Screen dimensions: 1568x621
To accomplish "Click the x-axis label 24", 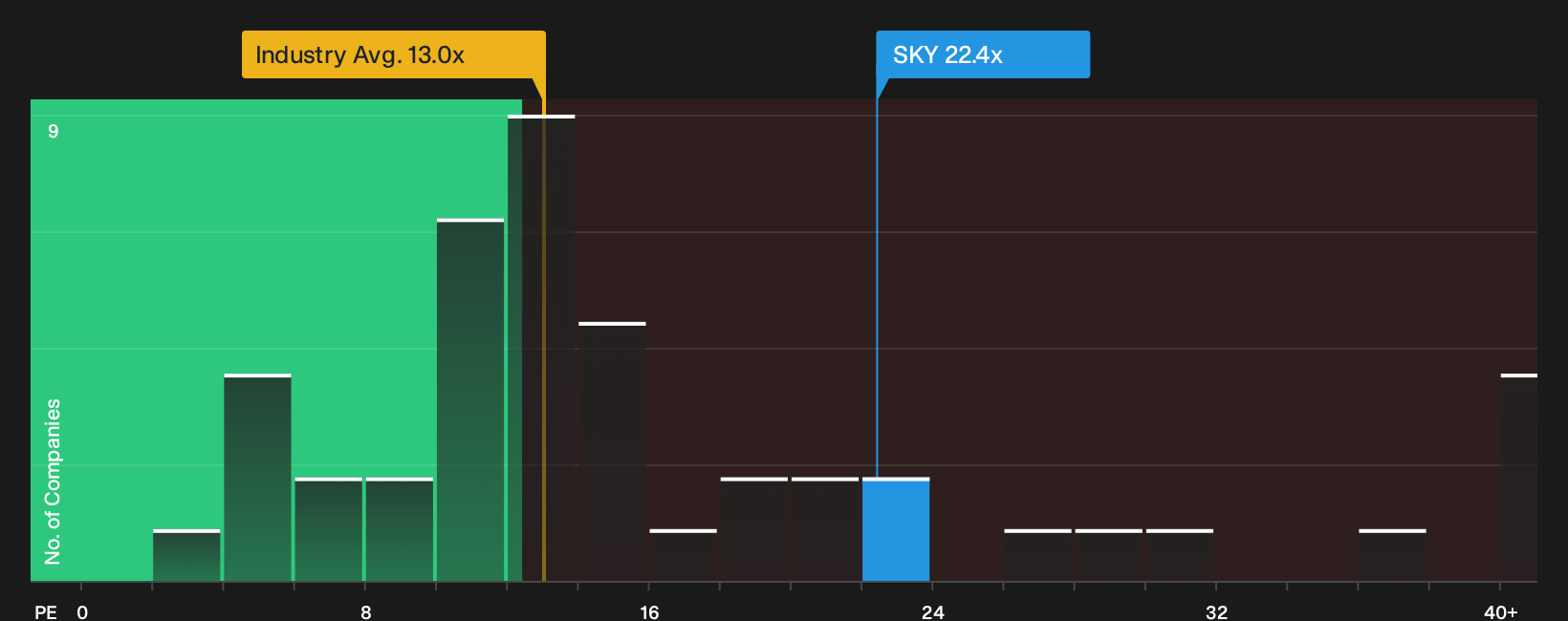I will click(x=933, y=611).
